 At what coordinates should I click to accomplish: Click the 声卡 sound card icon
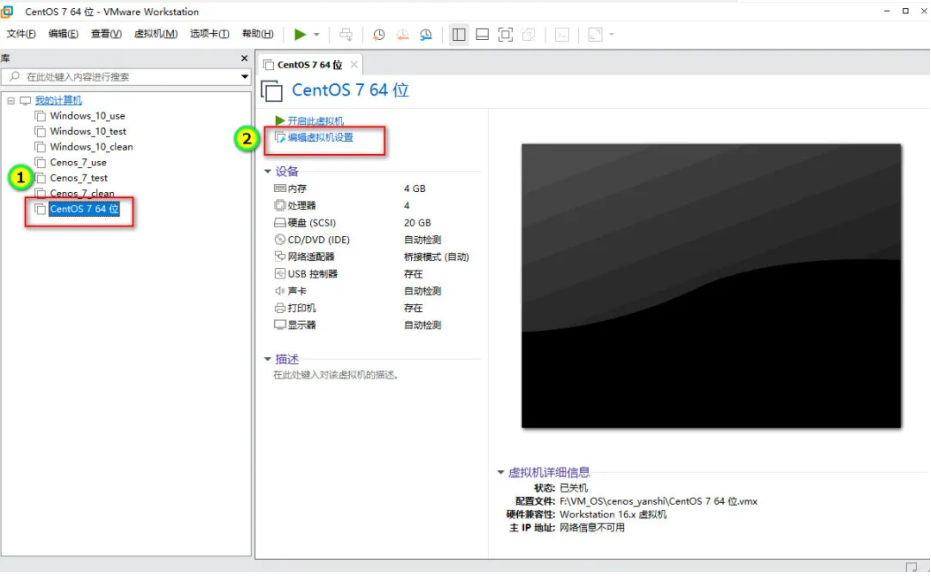(278, 290)
